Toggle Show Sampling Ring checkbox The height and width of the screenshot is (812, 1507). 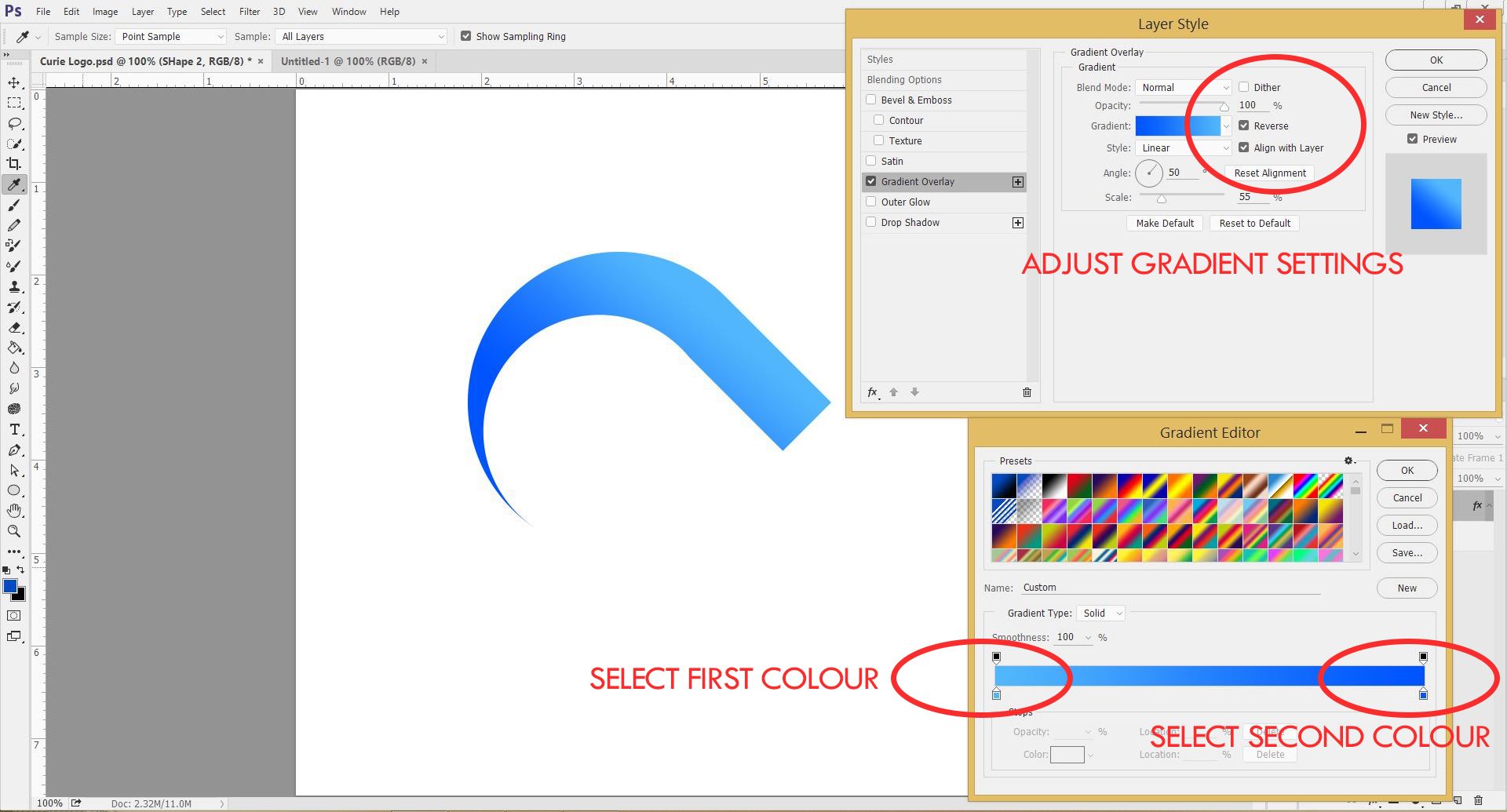pos(466,36)
